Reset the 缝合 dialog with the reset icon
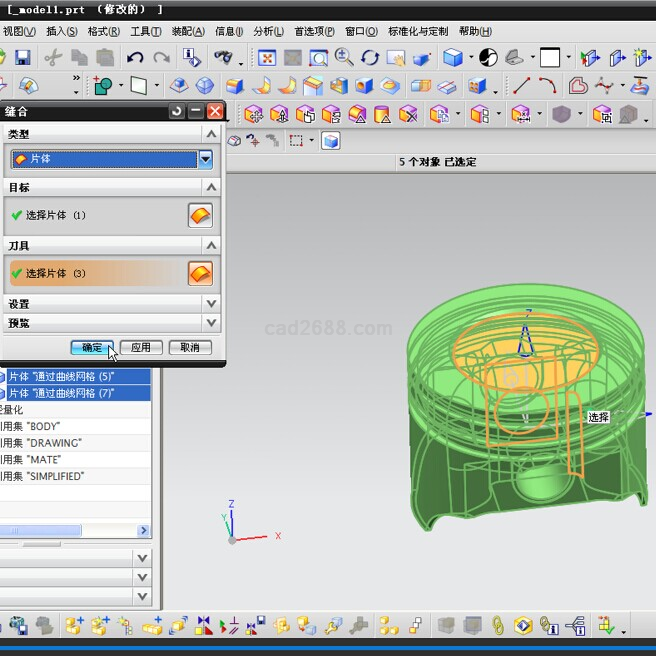The image size is (656, 656). 177,112
